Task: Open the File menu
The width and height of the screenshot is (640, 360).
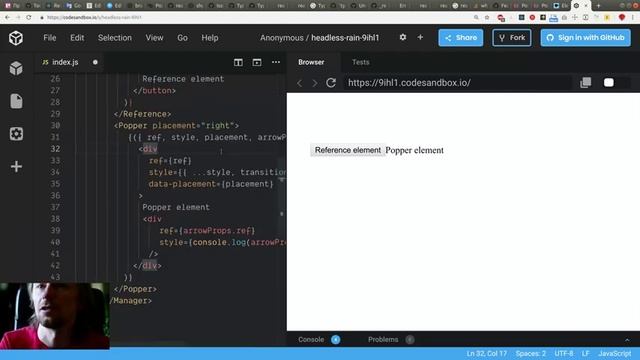Action: (50, 38)
